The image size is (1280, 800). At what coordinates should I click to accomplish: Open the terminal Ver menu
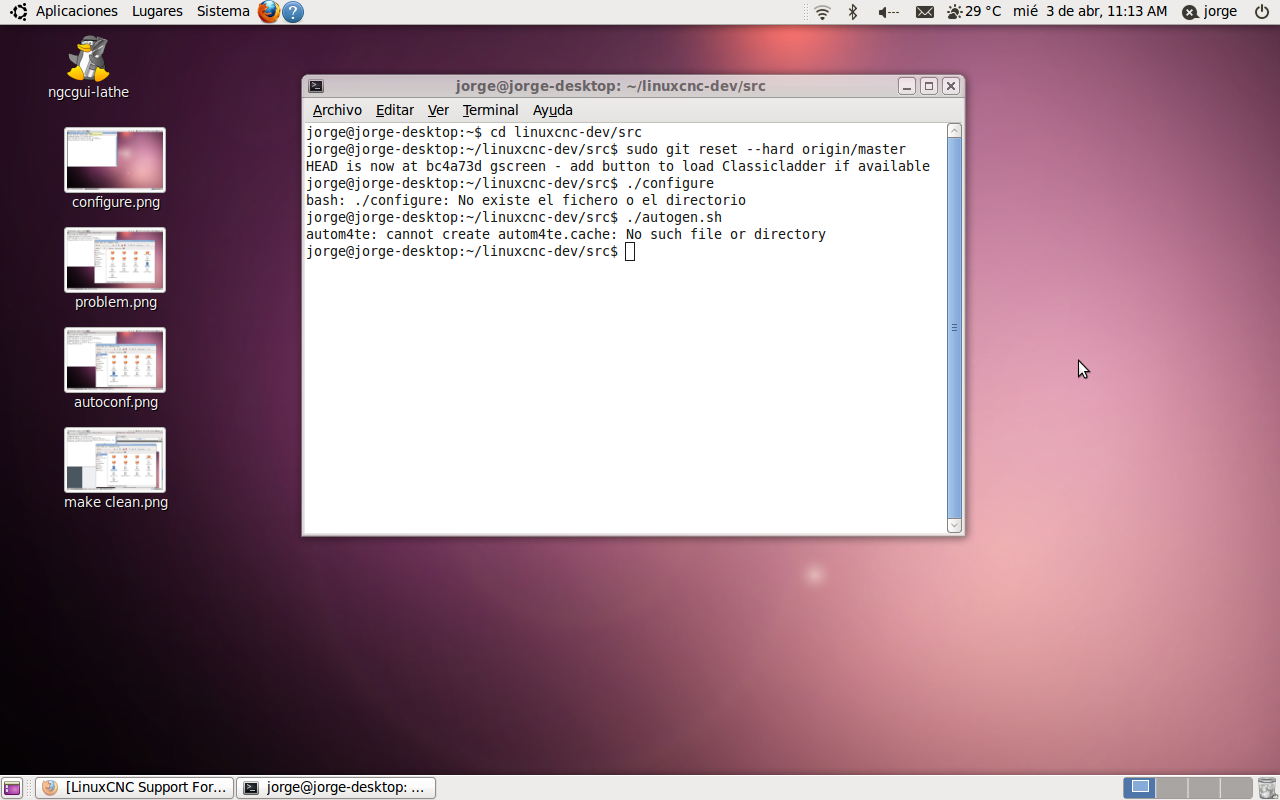point(438,110)
